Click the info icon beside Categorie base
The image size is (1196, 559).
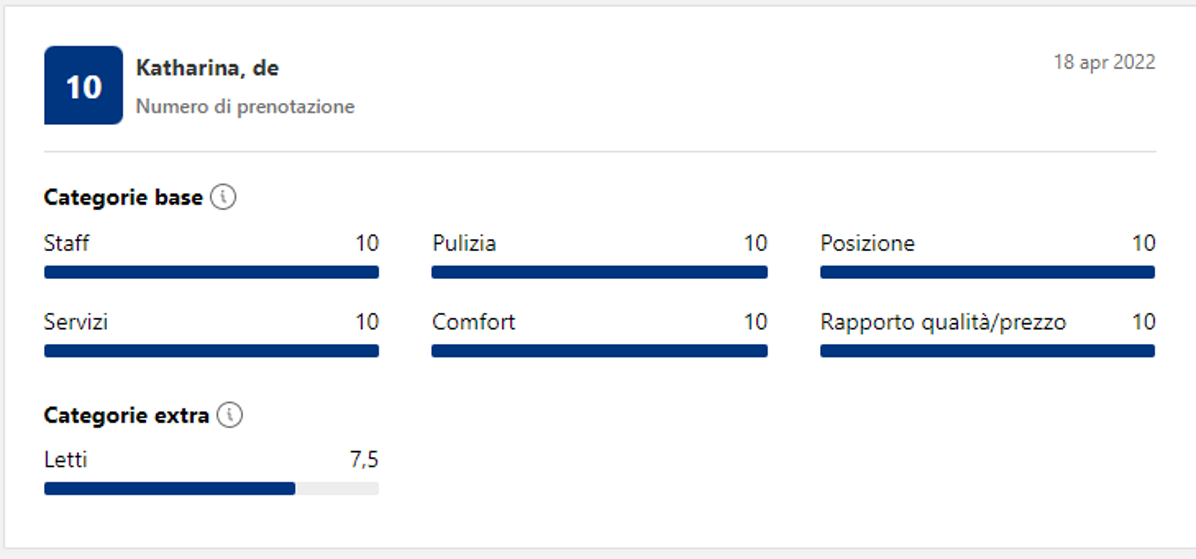(x=224, y=198)
